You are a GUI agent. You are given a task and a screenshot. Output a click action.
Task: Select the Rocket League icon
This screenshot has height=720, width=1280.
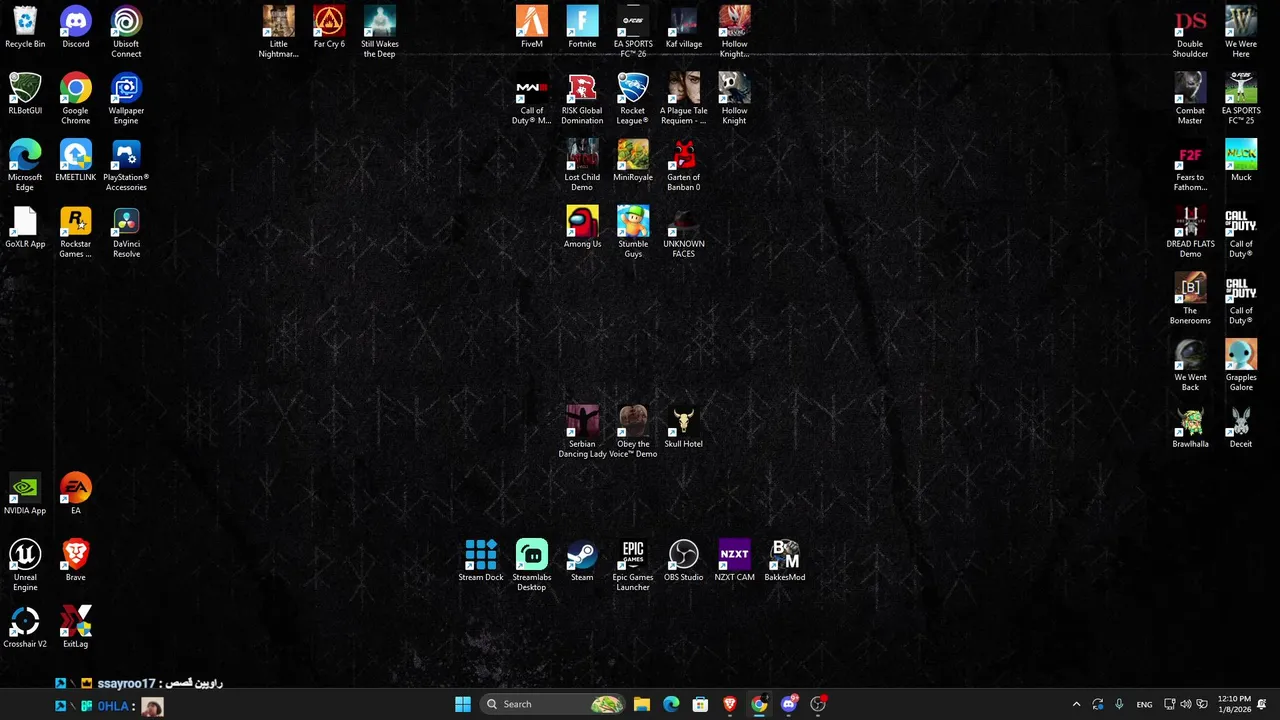(633, 99)
